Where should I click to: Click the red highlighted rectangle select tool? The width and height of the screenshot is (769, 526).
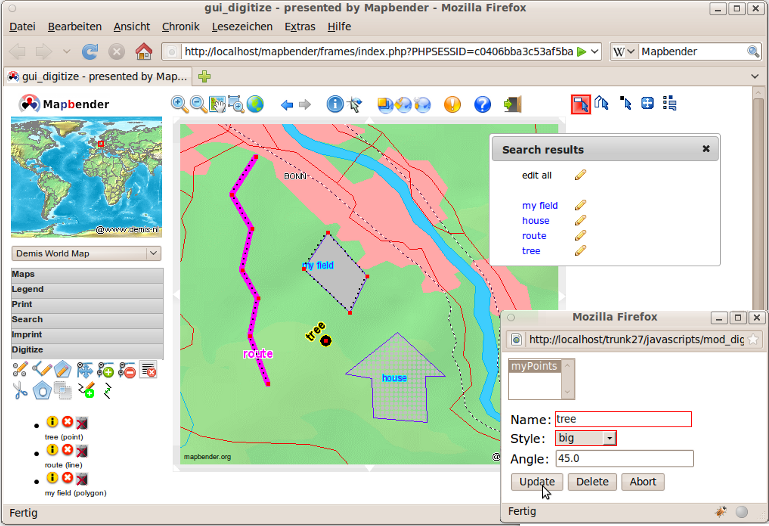581,104
